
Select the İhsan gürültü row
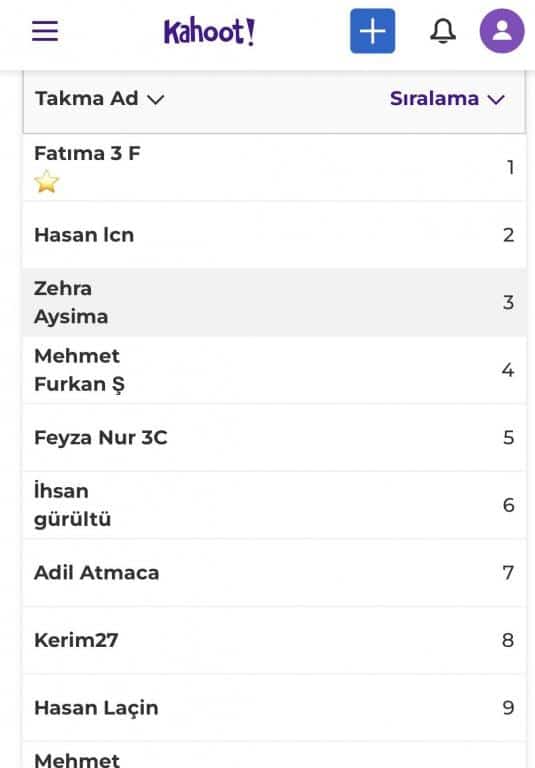click(x=274, y=505)
